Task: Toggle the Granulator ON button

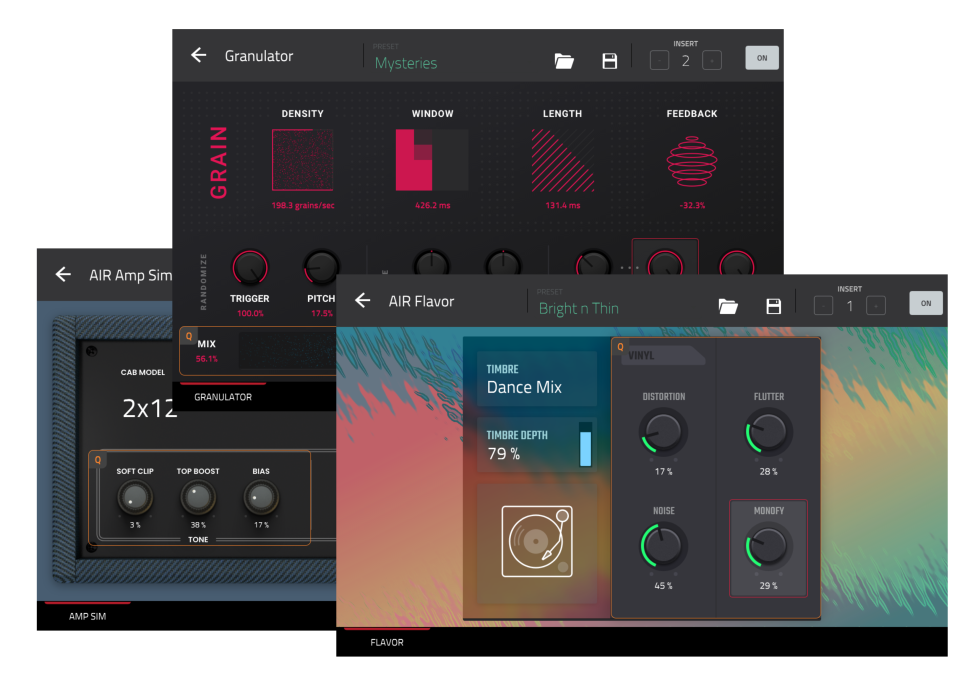Action: pyautogui.click(x=762, y=58)
